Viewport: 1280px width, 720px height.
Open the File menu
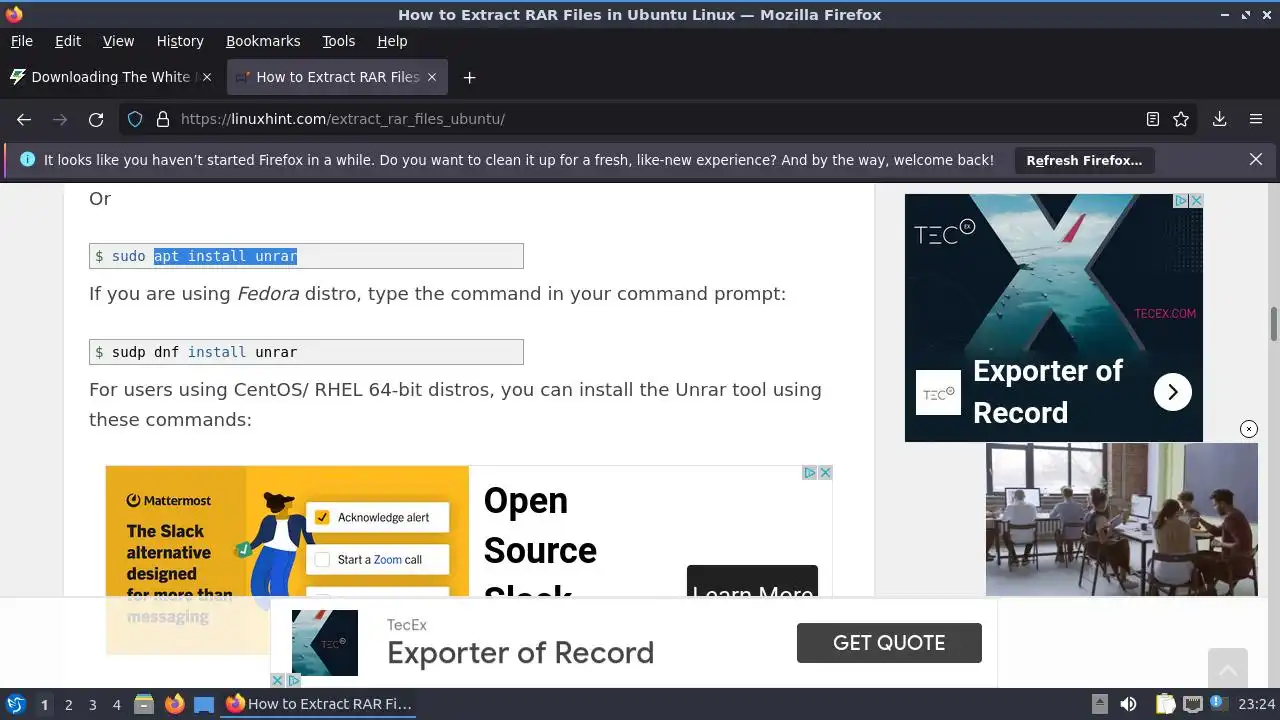pyautogui.click(x=21, y=41)
